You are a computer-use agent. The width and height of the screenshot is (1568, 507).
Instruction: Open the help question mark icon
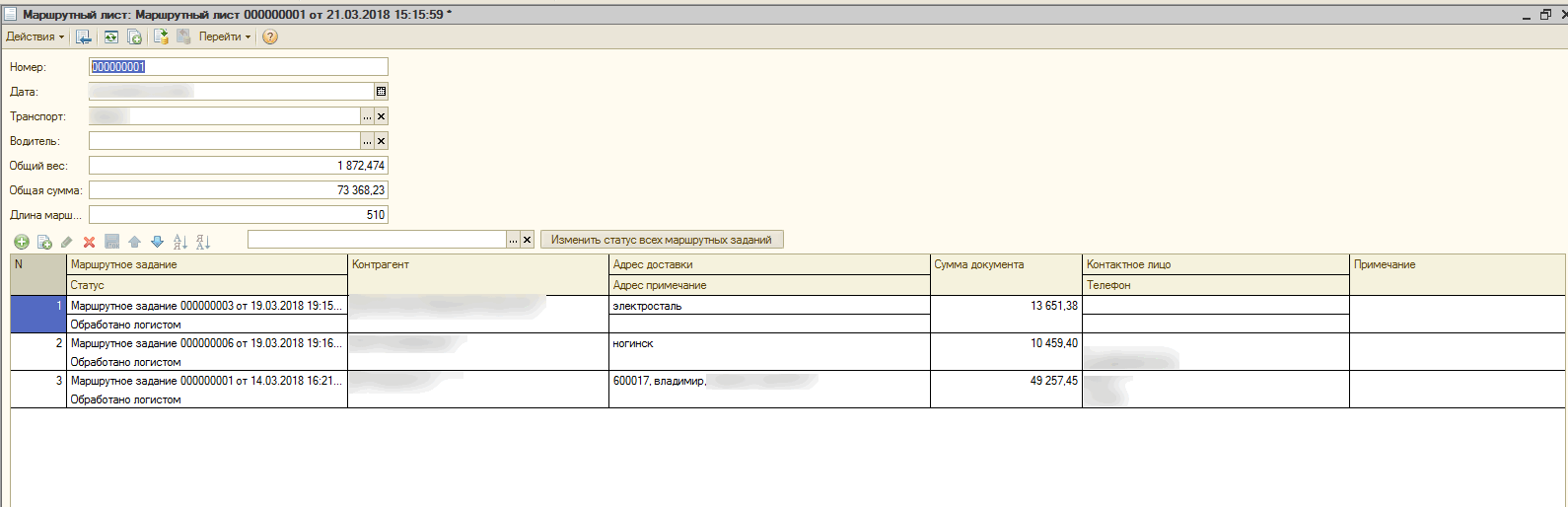270,36
